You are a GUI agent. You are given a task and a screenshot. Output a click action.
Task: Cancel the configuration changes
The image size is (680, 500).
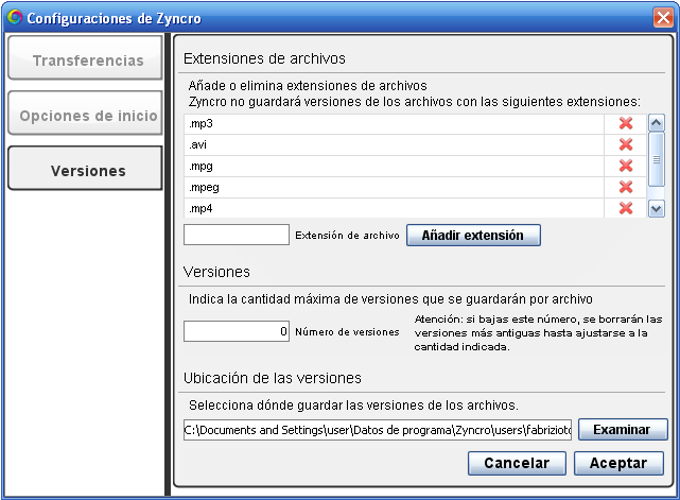point(517,463)
